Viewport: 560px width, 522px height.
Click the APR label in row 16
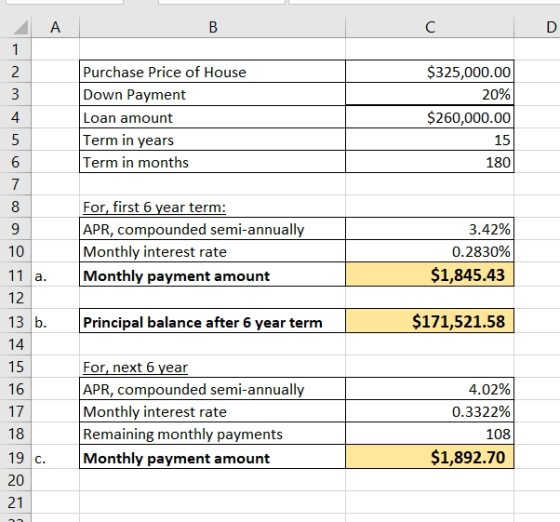coord(212,389)
